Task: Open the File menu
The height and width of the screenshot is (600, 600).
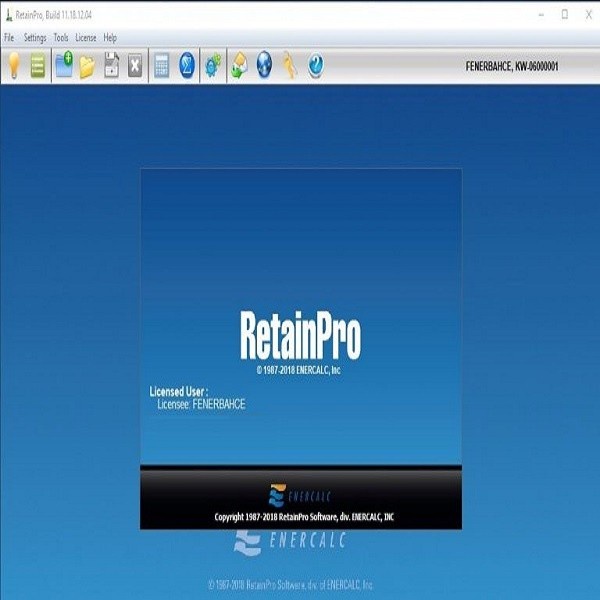Action: coord(9,38)
